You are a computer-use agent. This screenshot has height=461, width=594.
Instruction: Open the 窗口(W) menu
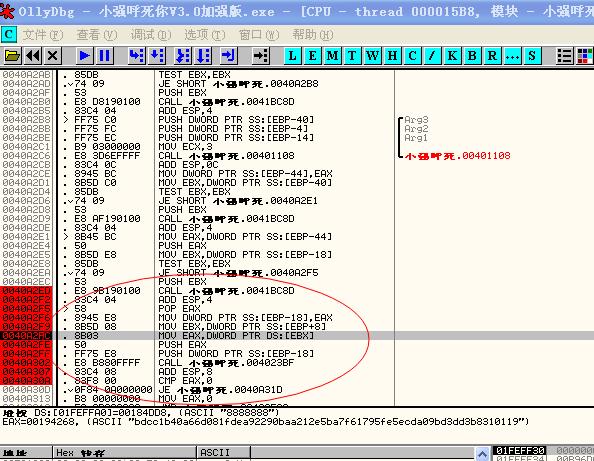point(259,35)
